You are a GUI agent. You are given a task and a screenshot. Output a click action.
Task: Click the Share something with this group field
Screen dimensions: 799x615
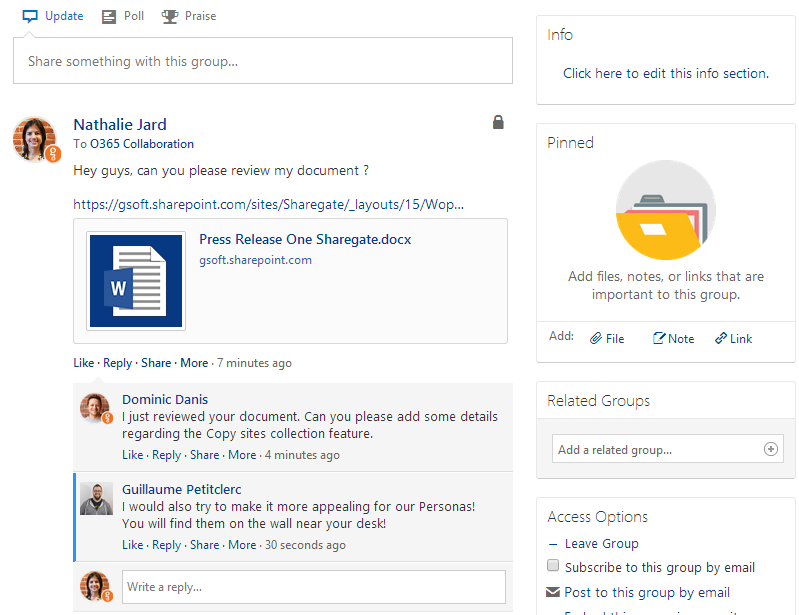(x=263, y=61)
